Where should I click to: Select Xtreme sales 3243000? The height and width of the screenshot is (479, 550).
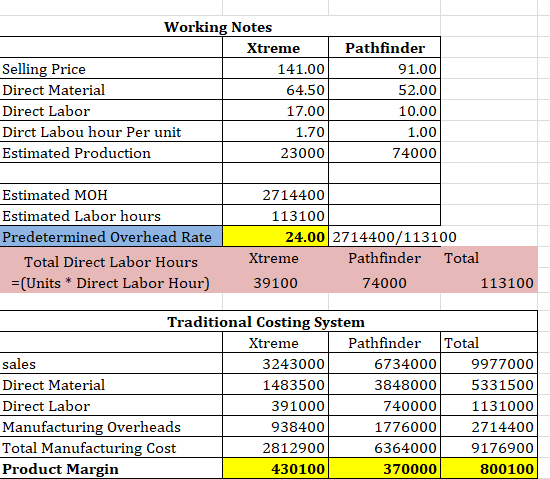(275, 364)
